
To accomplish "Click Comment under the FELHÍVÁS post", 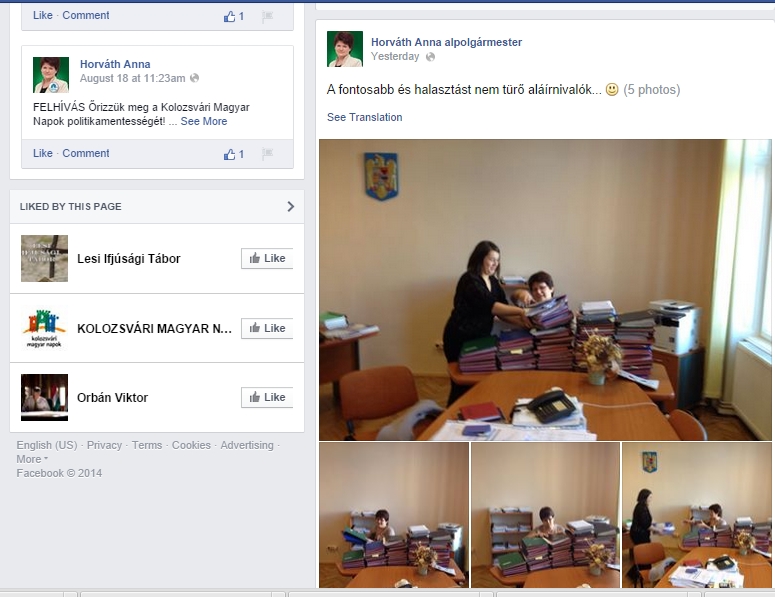I will coord(86,153).
